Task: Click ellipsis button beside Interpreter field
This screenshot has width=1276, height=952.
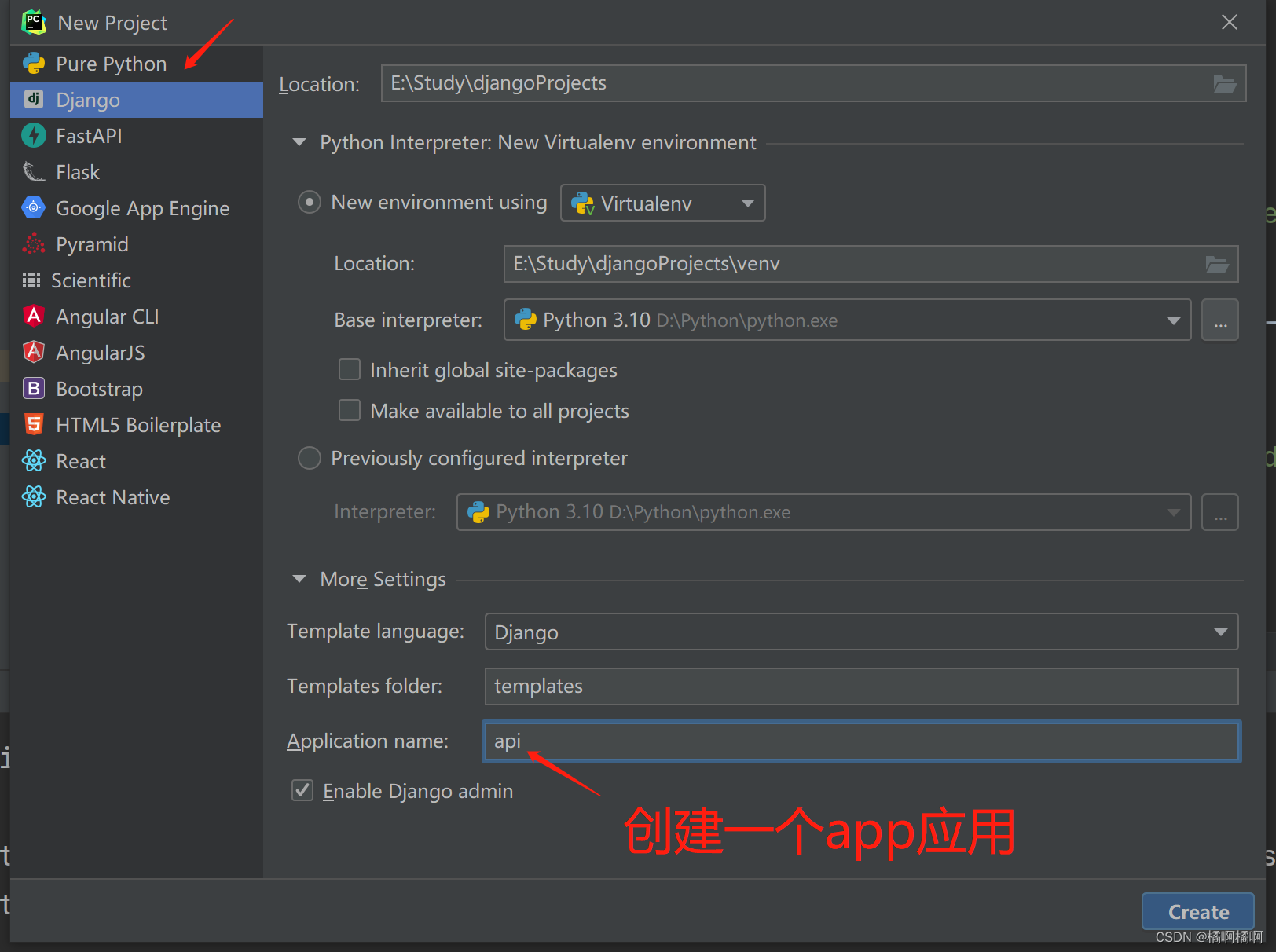Action: coord(1220,512)
